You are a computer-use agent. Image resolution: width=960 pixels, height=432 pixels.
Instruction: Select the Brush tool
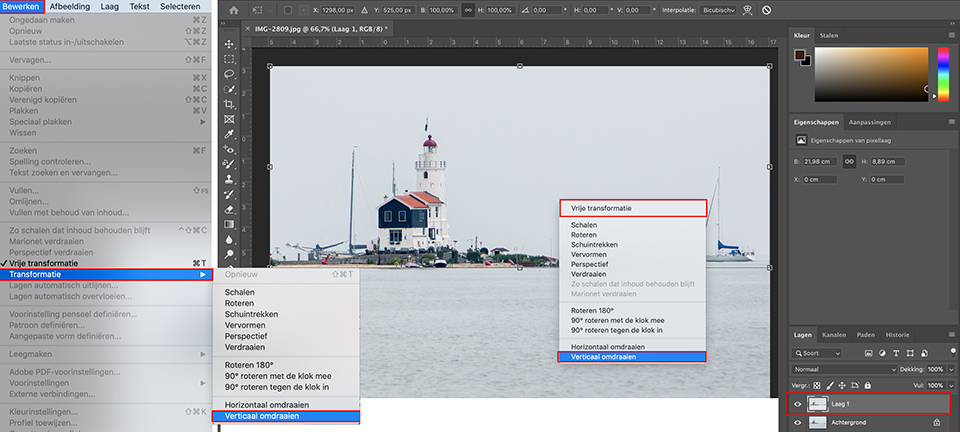point(229,164)
